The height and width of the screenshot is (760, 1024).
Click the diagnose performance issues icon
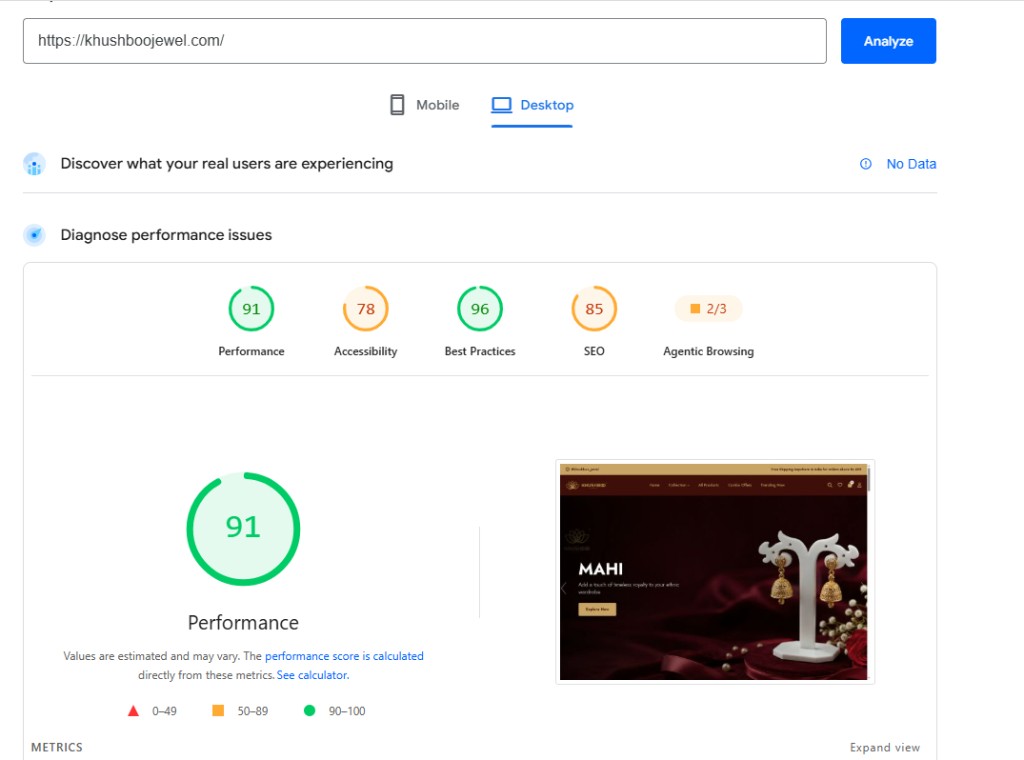point(34,235)
